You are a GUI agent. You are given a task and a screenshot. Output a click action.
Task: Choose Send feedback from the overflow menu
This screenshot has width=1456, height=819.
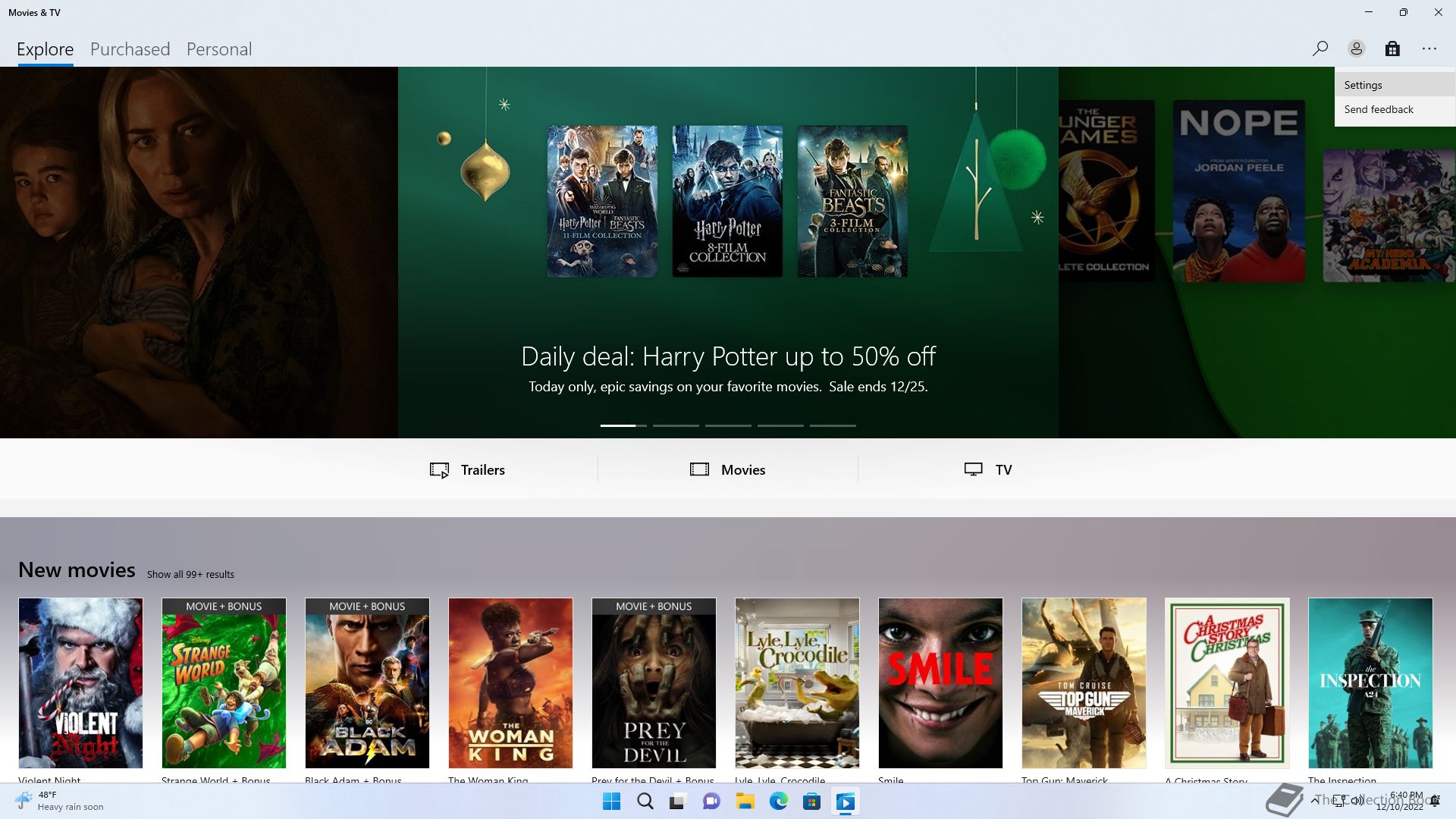1395,109
